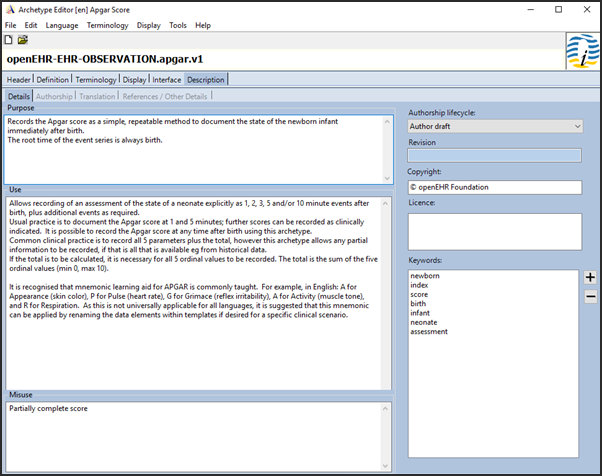Select the Details sub-tab
Screen dimensions: 602x476
(19, 96)
